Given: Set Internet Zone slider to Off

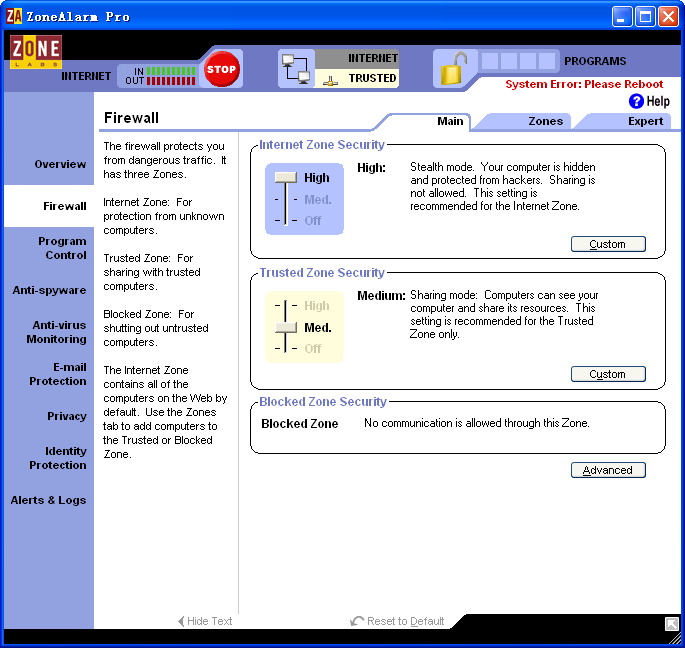Looking at the screenshot, I should [x=313, y=221].
